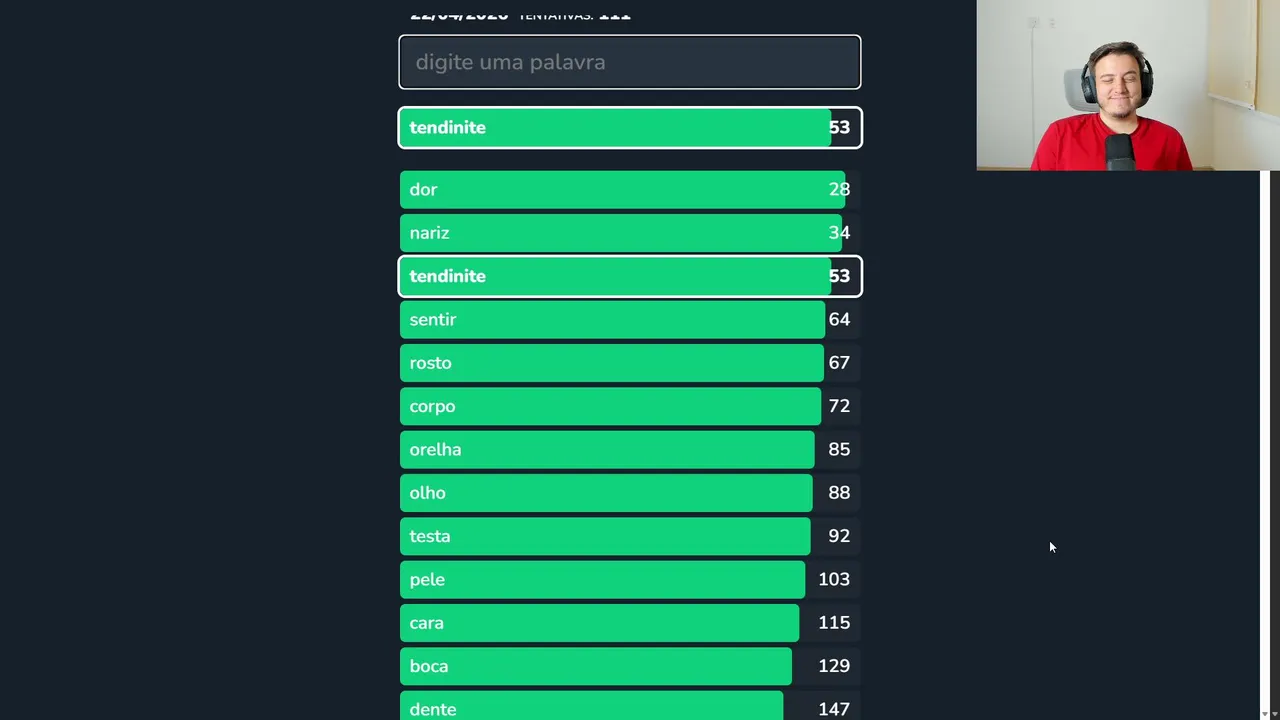Screen dimensions: 1280x720
Task: Click the "Tentativas" attempts counter
Action: click(x=574, y=15)
